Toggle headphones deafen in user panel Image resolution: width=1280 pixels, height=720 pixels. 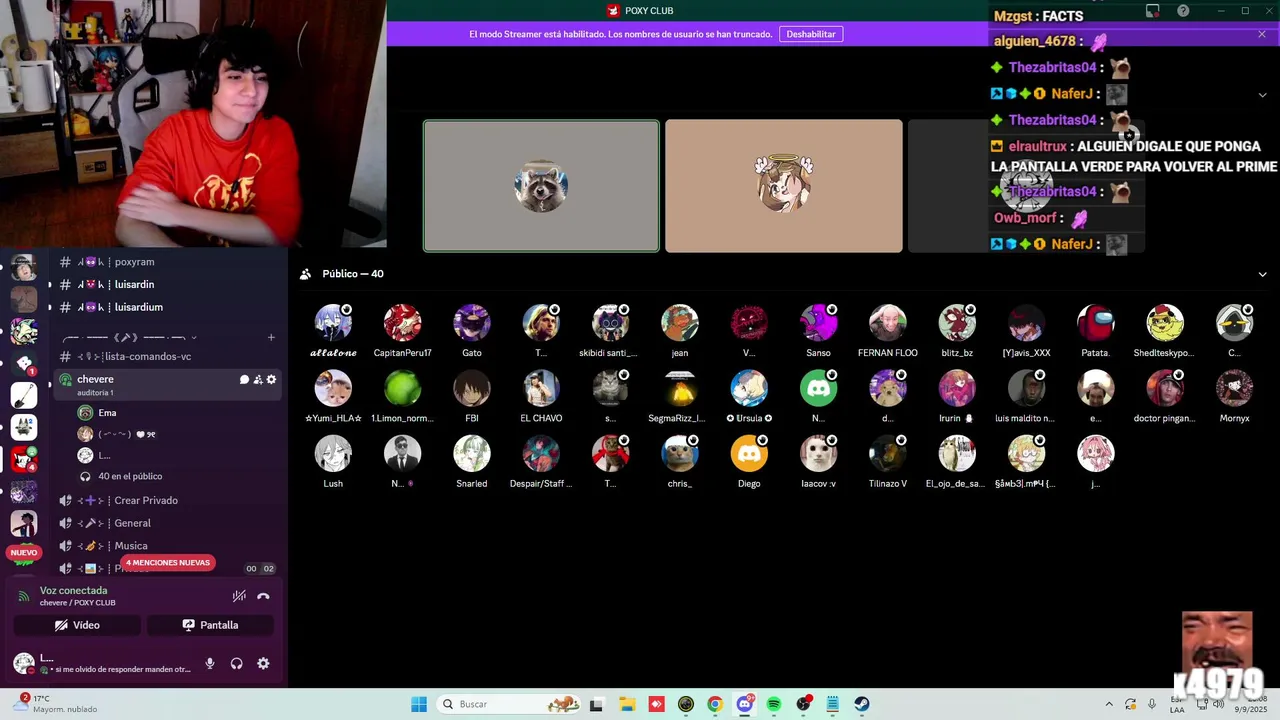(237, 663)
